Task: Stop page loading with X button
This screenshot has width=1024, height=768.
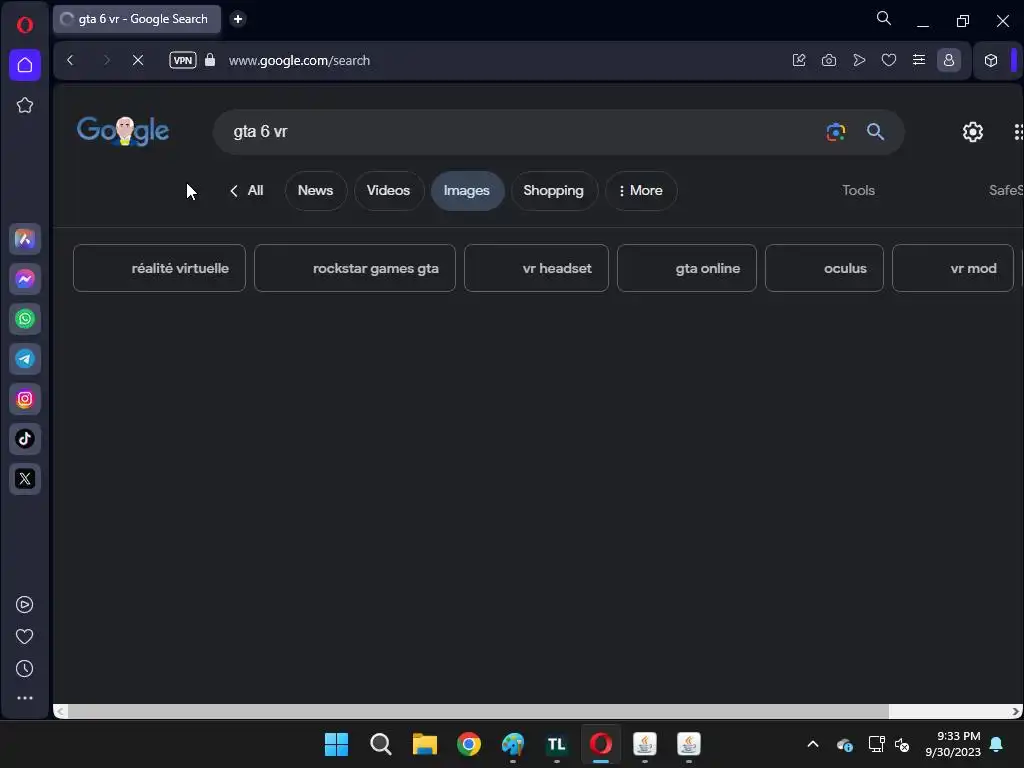Action: pos(138,61)
